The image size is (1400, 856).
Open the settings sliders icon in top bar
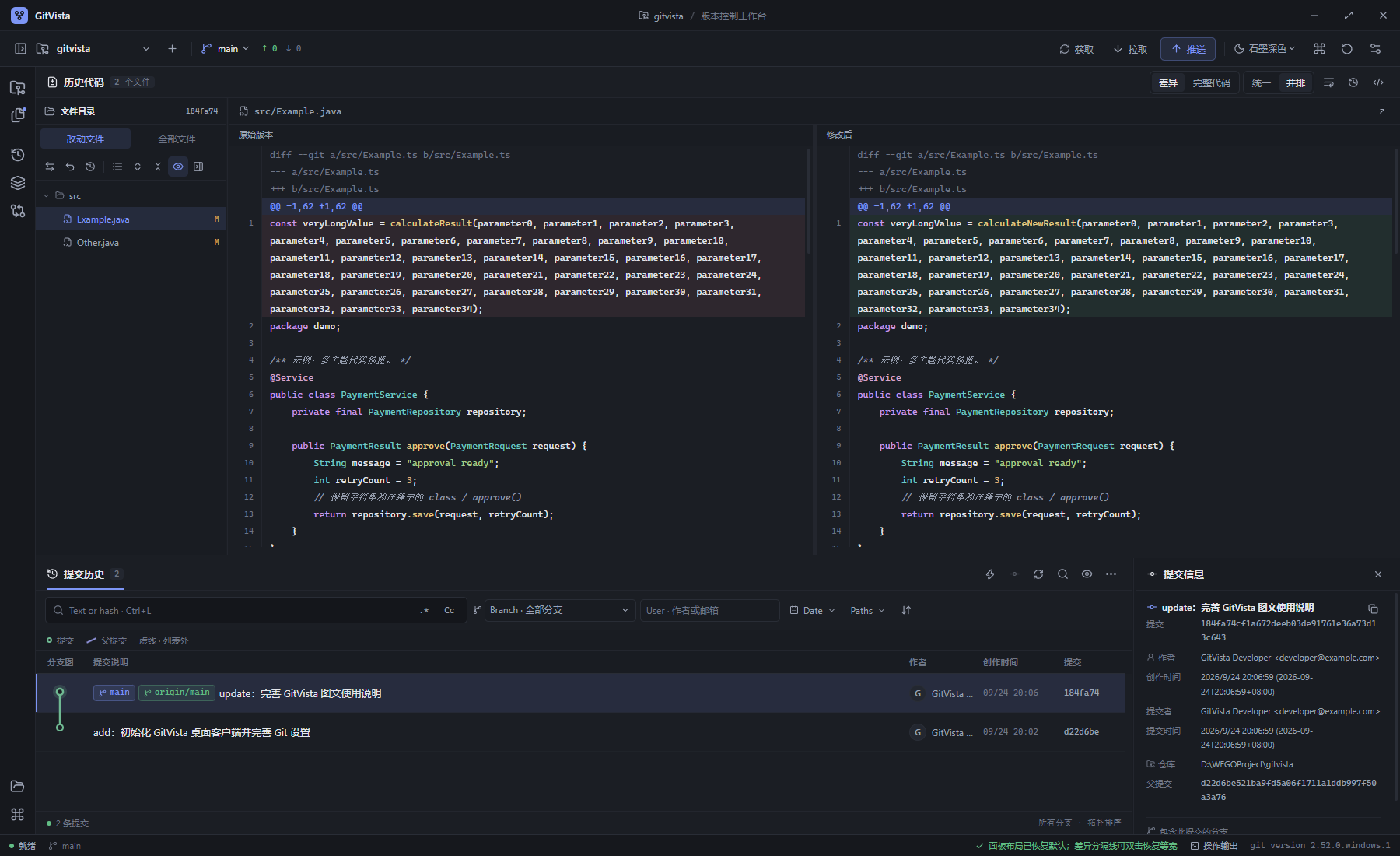1375,48
